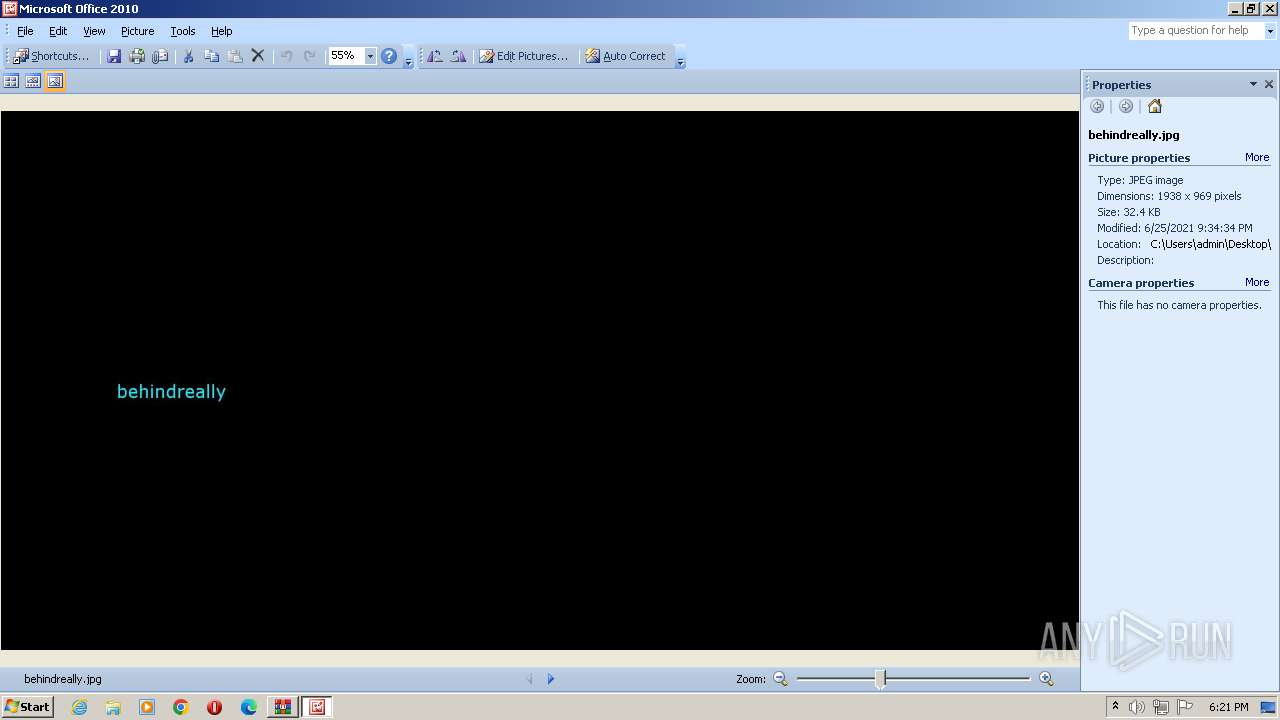The image size is (1280, 720).
Task: Launch Google Chrome from taskbar
Action: (x=181, y=707)
